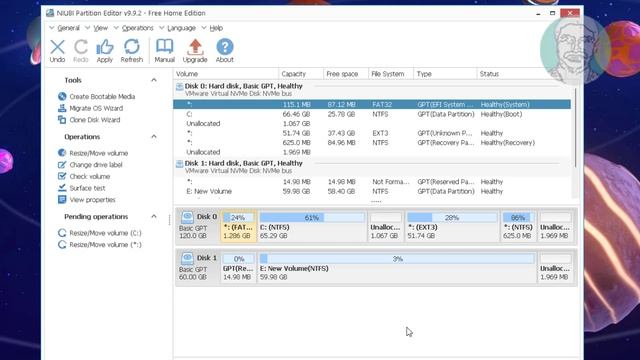Select the Not Forma... 14.98 MB row
This screenshot has width=640, height=360.
click(x=372, y=182)
